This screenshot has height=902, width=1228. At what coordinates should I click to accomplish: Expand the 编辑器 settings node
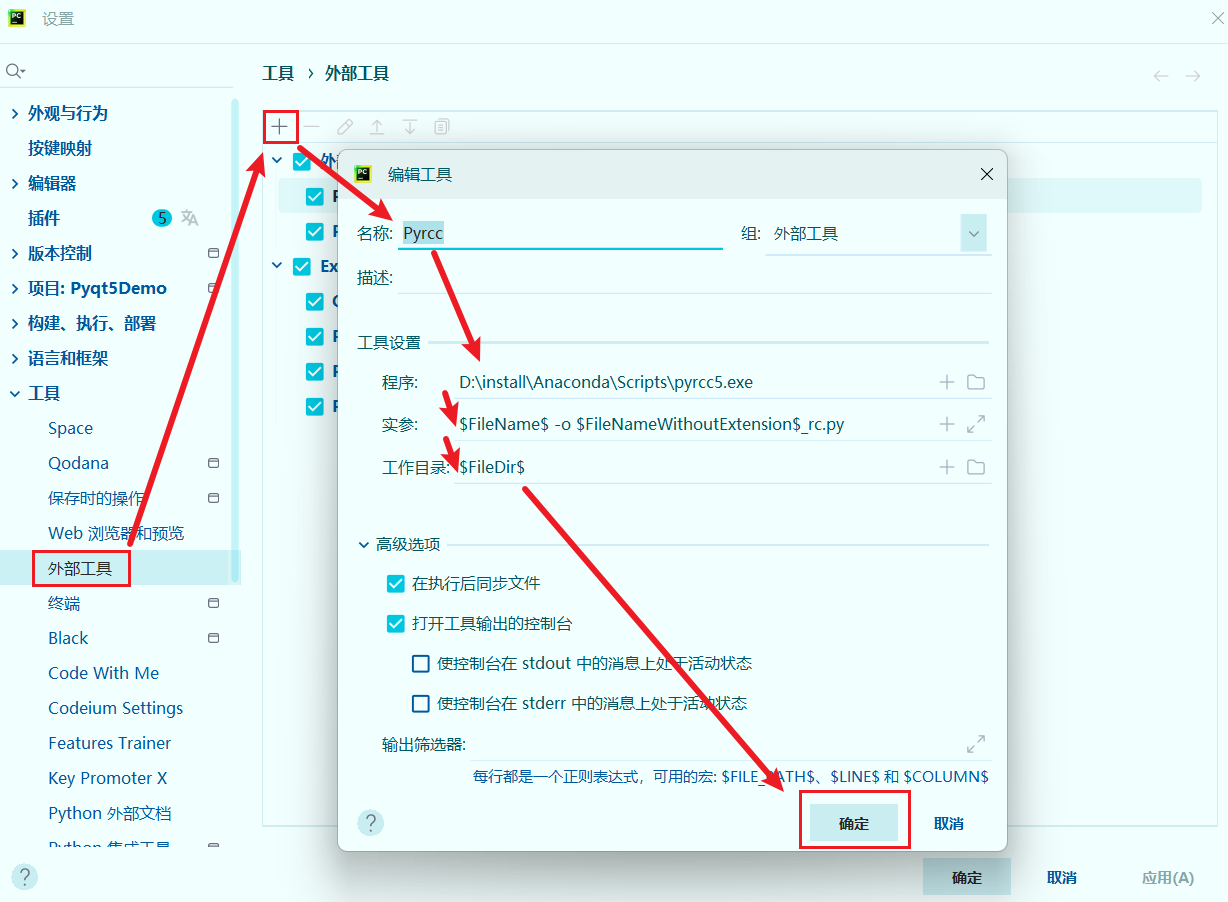coord(14,183)
